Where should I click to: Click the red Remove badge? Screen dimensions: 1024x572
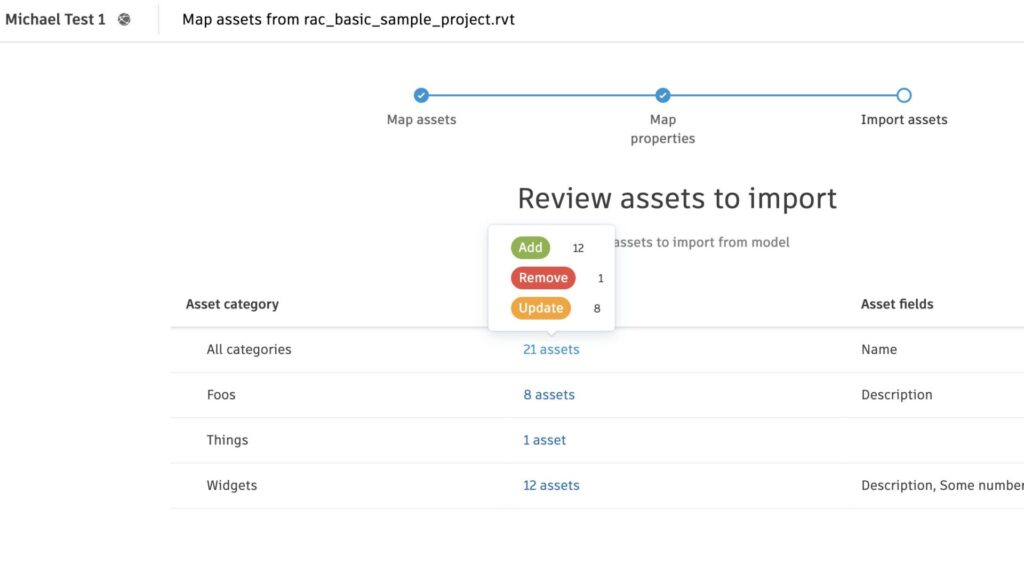click(543, 278)
